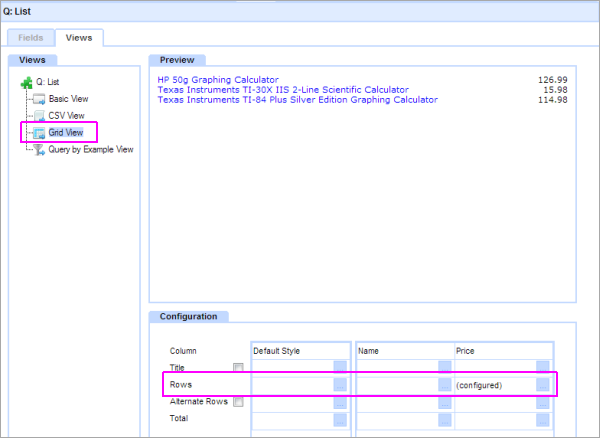Open Alternate Rows ellipsis under Default Style
The height and width of the screenshot is (438, 600).
click(x=340, y=402)
